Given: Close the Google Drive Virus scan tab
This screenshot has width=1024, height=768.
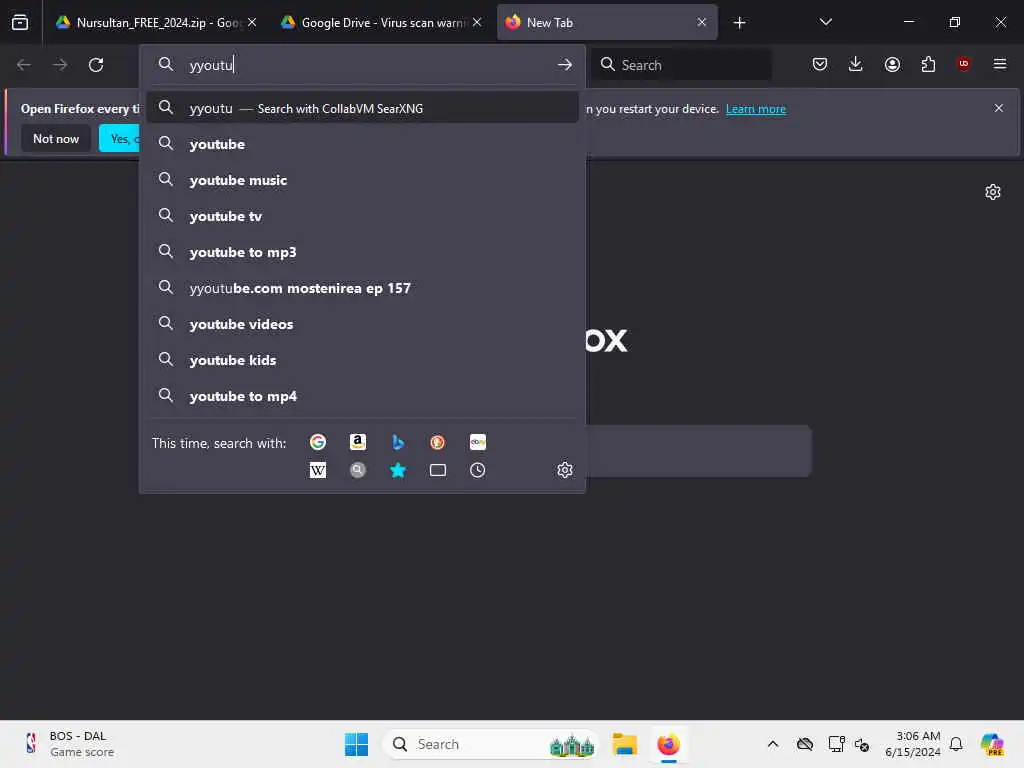Looking at the screenshot, I should point(477,22).
